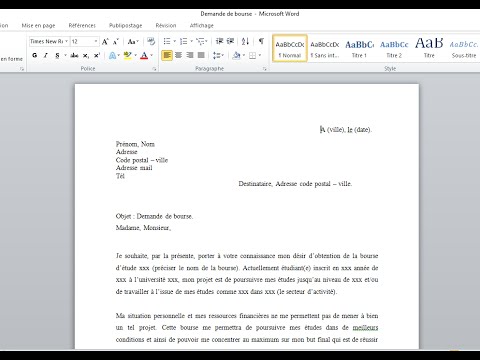Image resolution: width=480 pixels, height=360 pixels.
Task: Increase the font size with Grow Font
Action: pyautogui.click(x=105, y=42)
